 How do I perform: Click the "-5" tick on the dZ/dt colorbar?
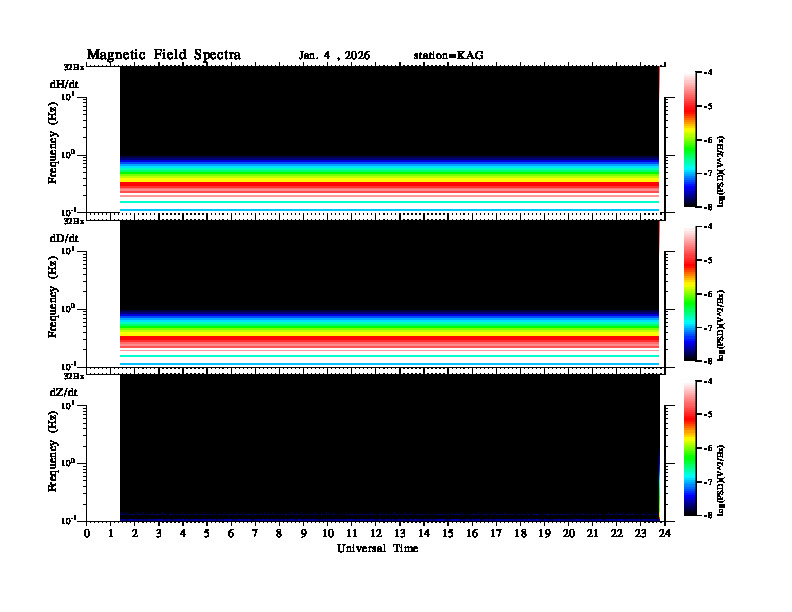[709, 414]
